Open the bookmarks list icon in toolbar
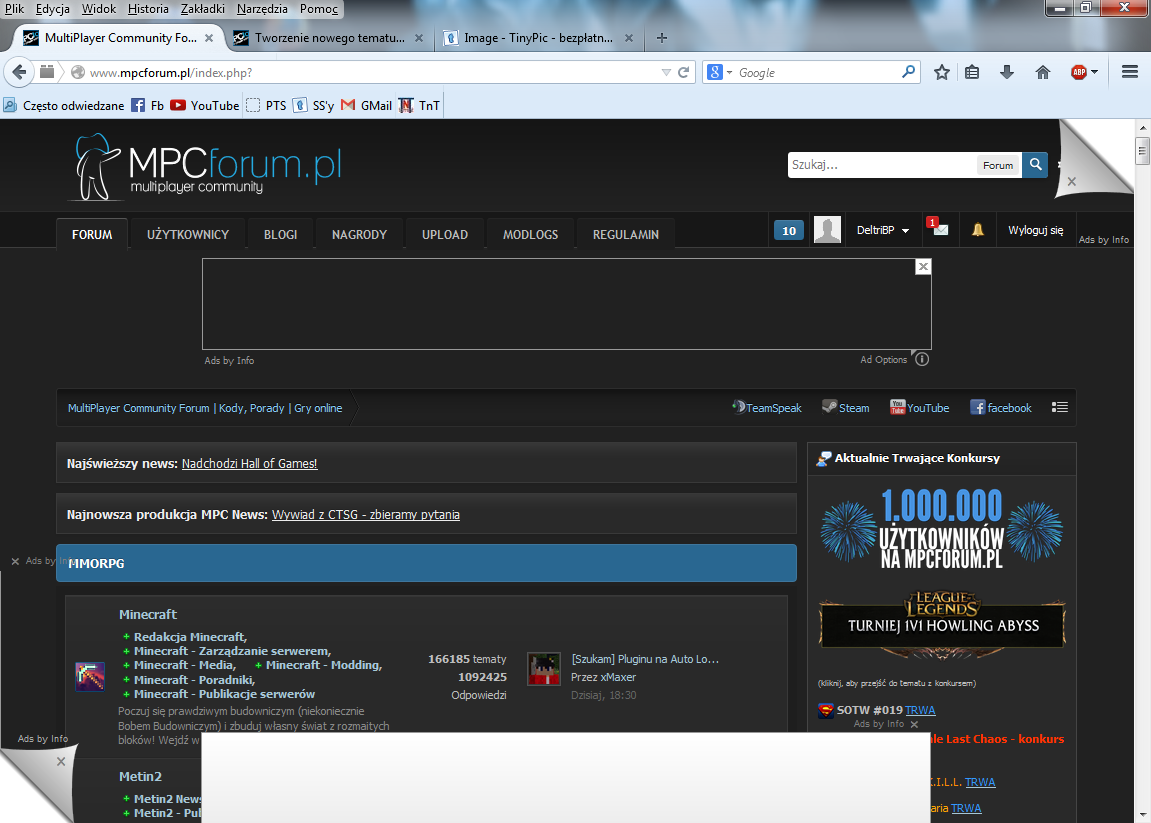 tap(972, 72)
